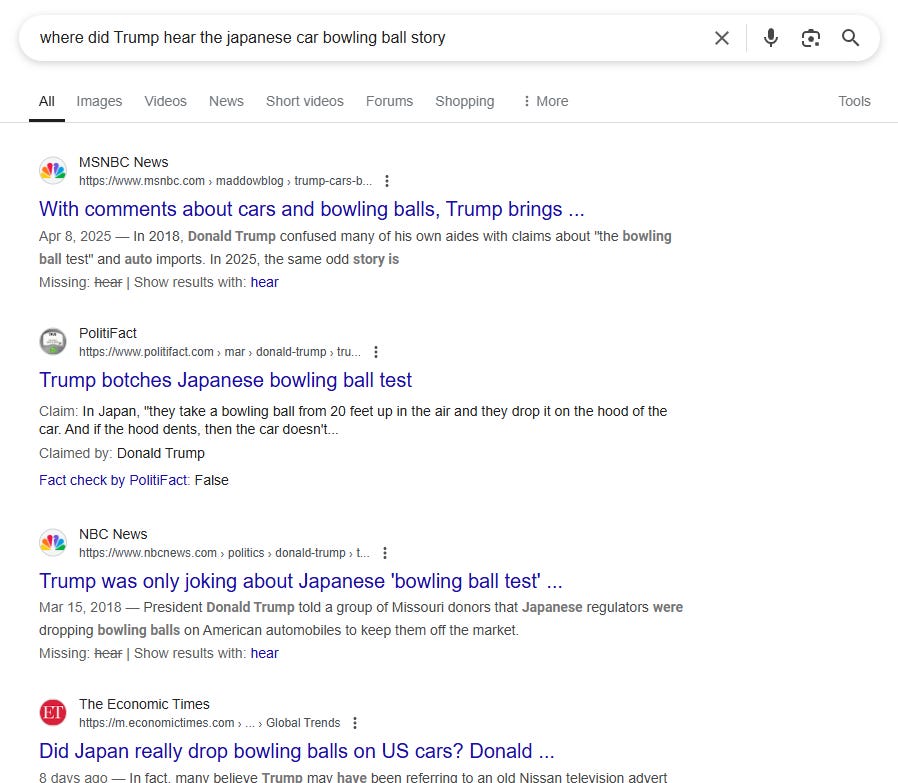Viewport: 898px width, 783px height.
Task: Click the 'MSNBC News' source name
Action: (124, 163)
